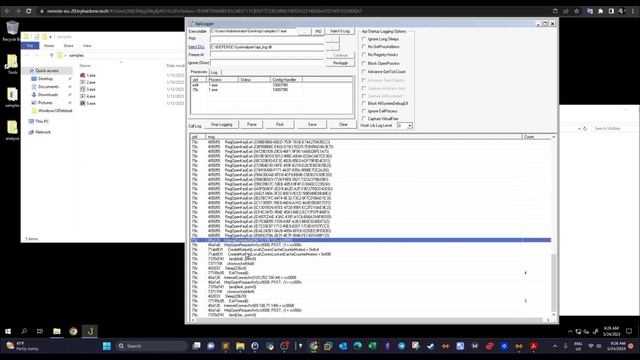This screenshot has width=640, height=360.
Task: Open the Acrobat icon on host taskbar
Action: (533, 346)
